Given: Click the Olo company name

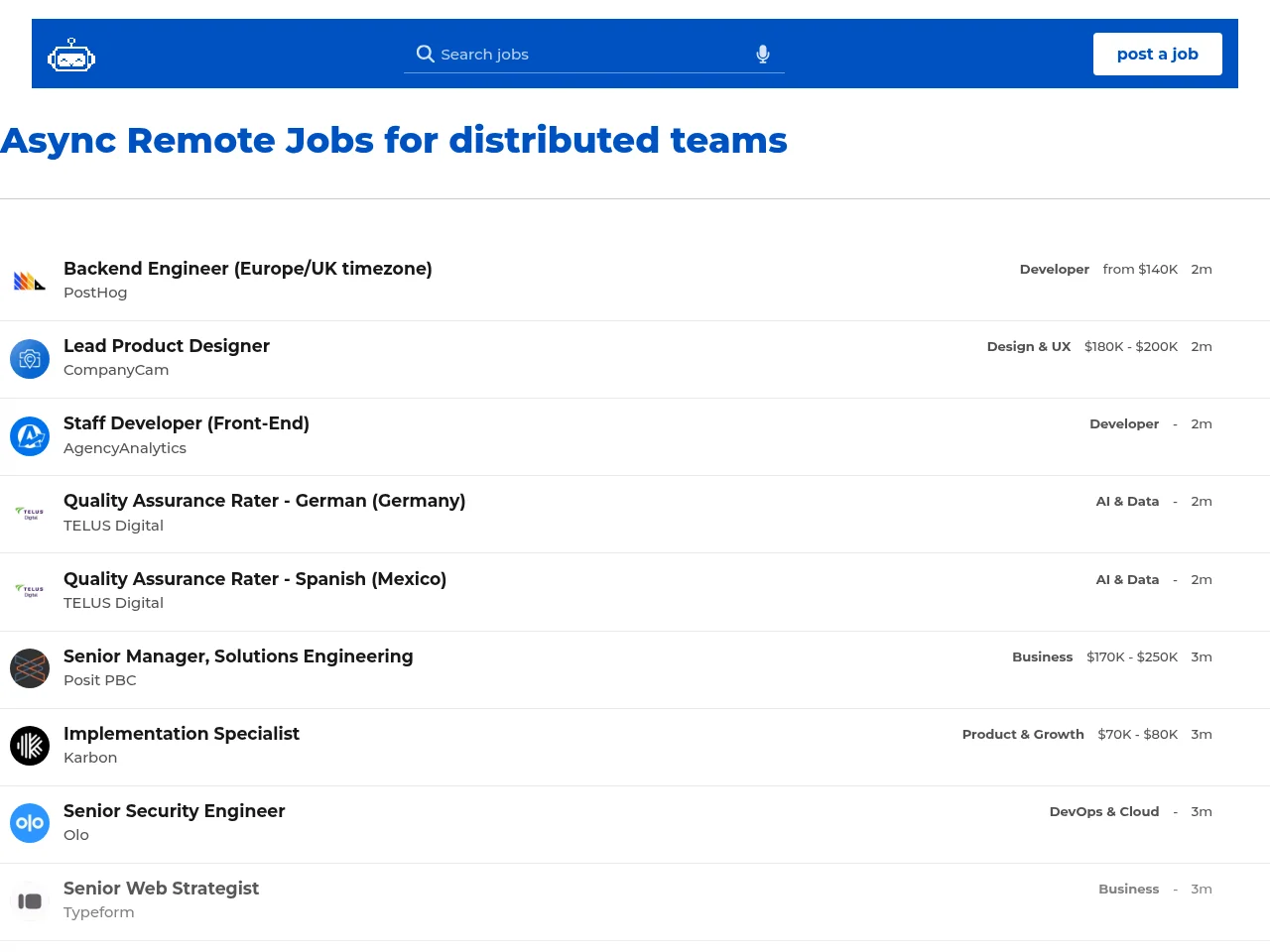Looking at the screenshot, I should (x=76, y=835).
